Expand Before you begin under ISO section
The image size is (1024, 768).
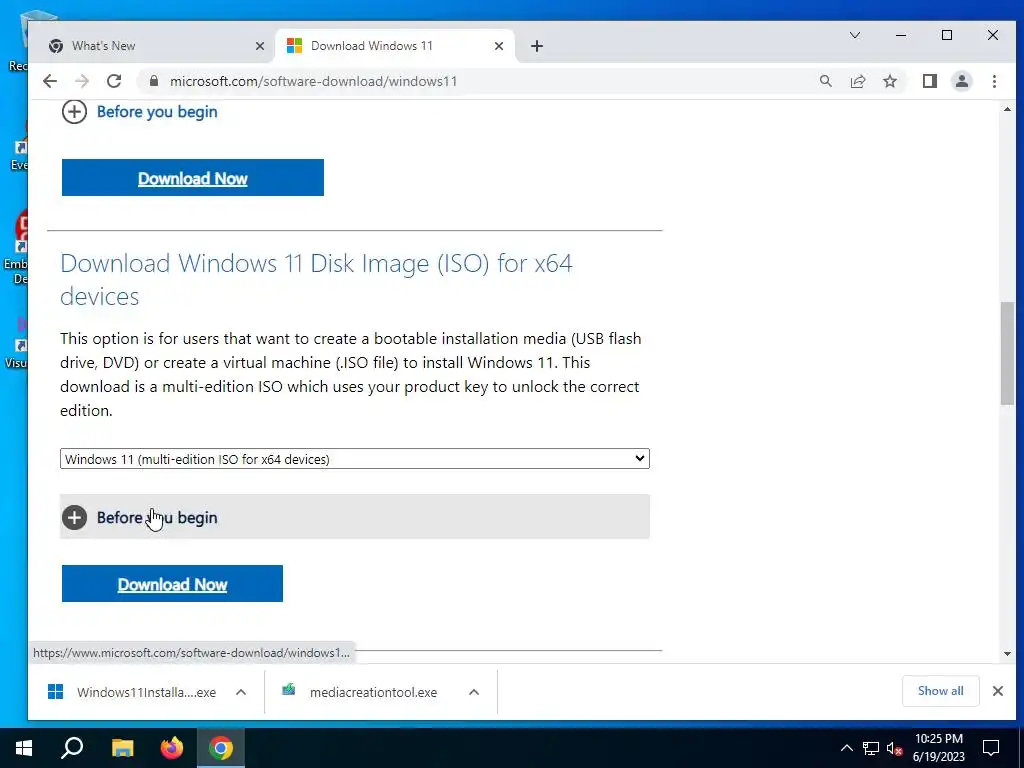(355, 517)
